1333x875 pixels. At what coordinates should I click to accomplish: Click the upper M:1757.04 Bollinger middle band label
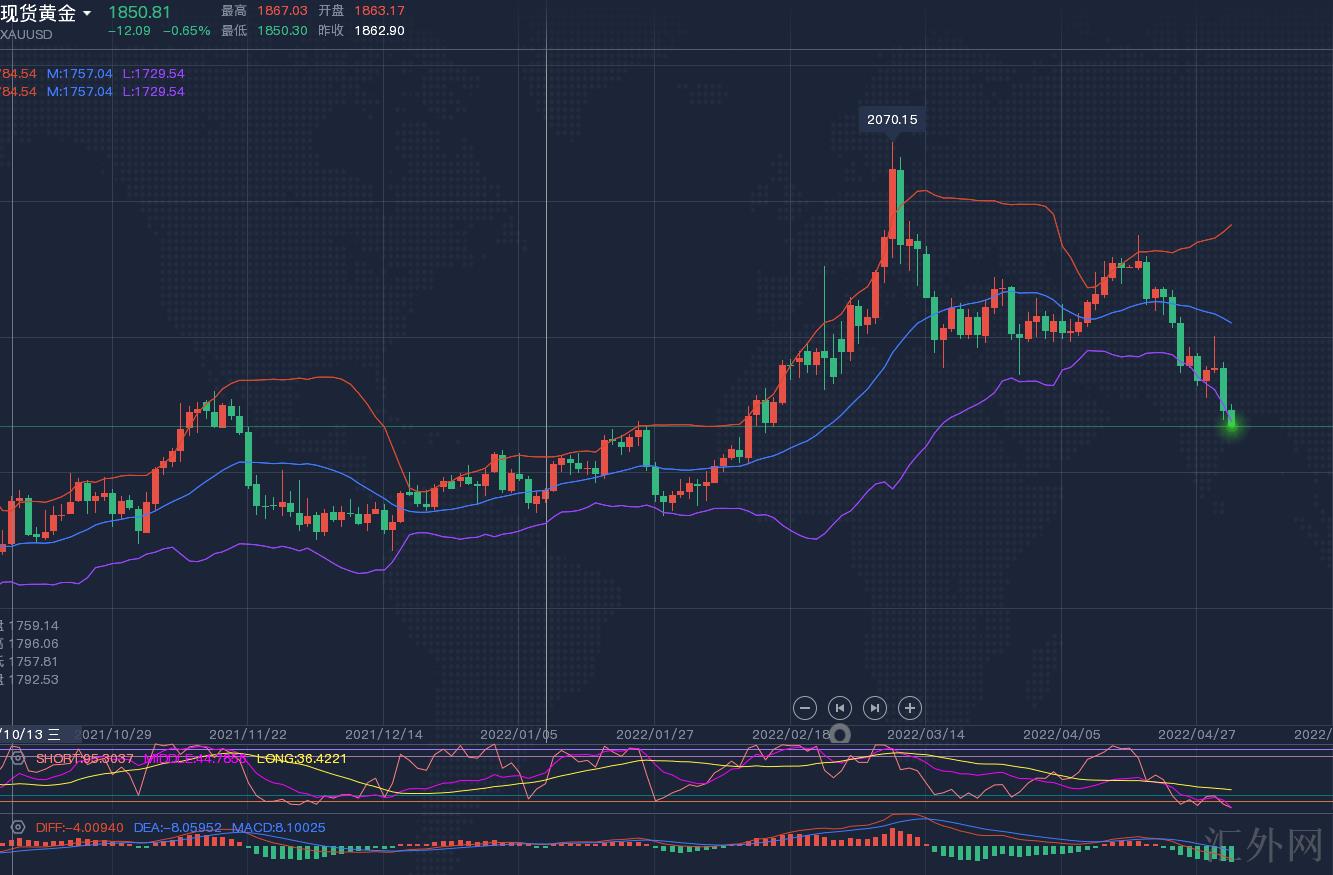click(80, 73)
